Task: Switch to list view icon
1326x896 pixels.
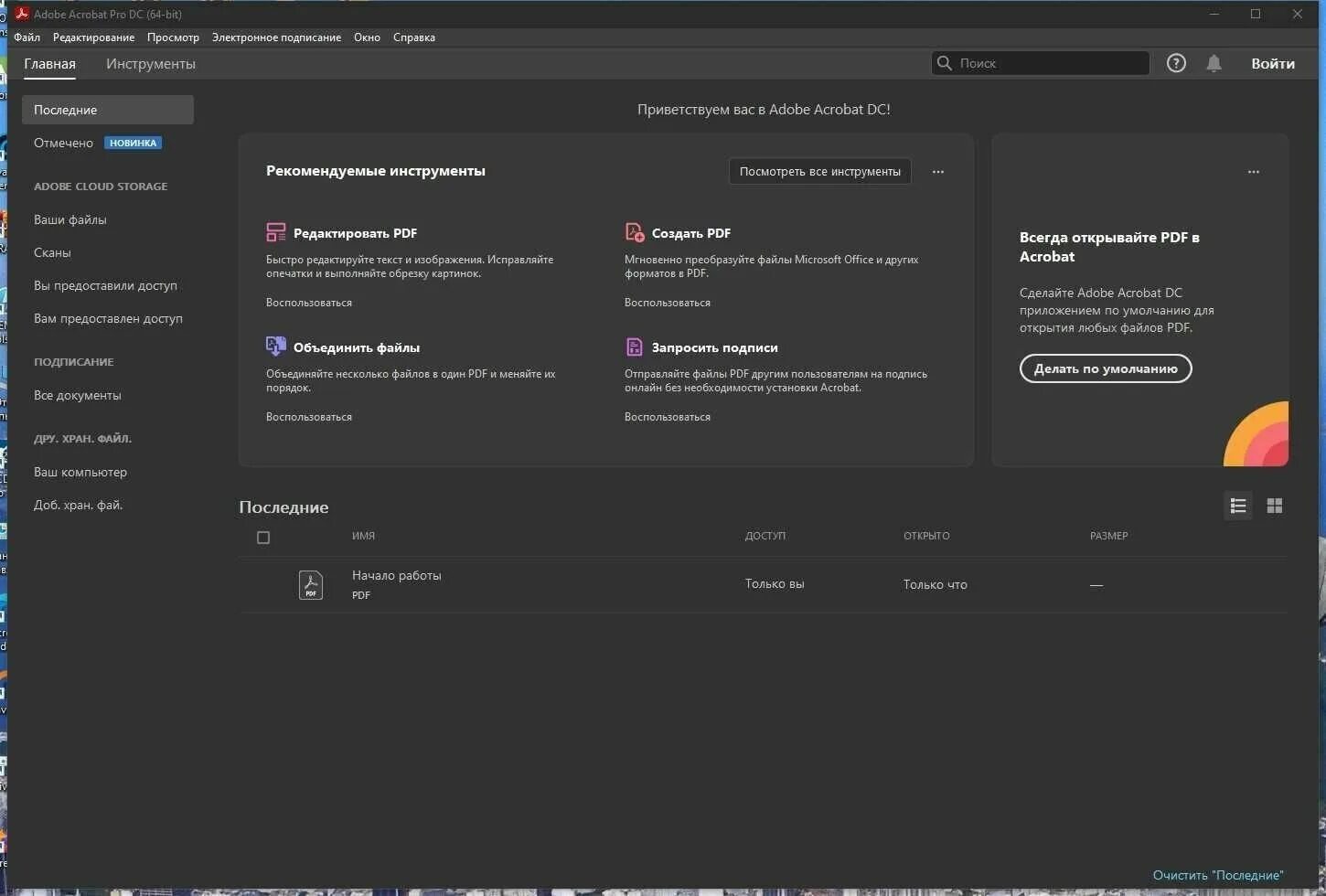Action: point(1238,506)
